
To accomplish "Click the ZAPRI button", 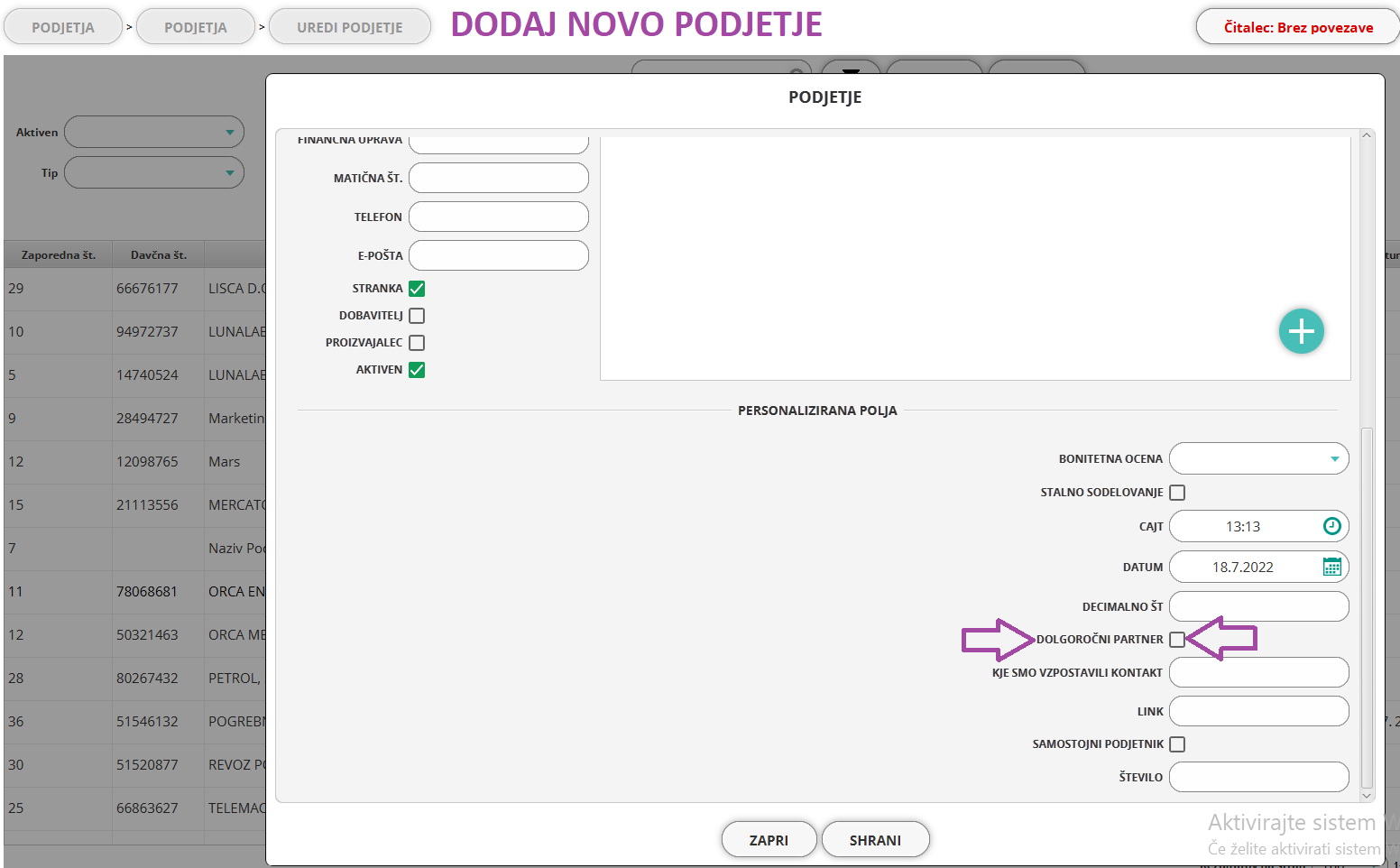I will [769, 840].
